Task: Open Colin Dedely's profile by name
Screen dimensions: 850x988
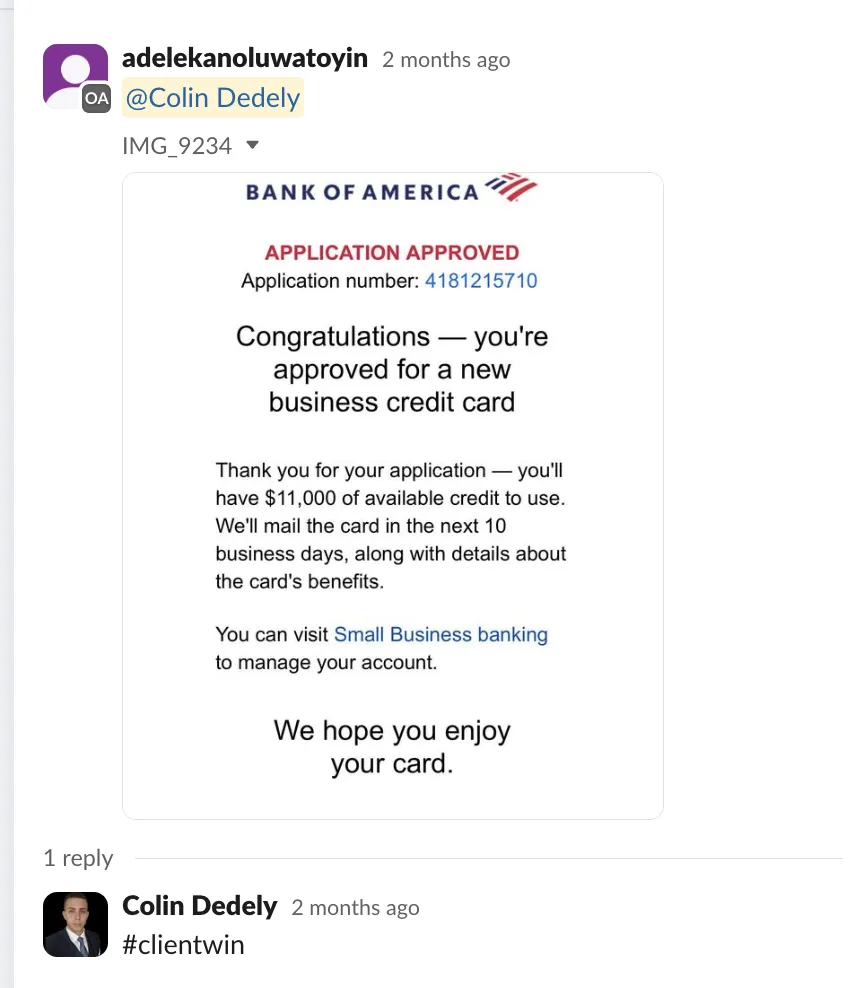Action: coord(199,906)
